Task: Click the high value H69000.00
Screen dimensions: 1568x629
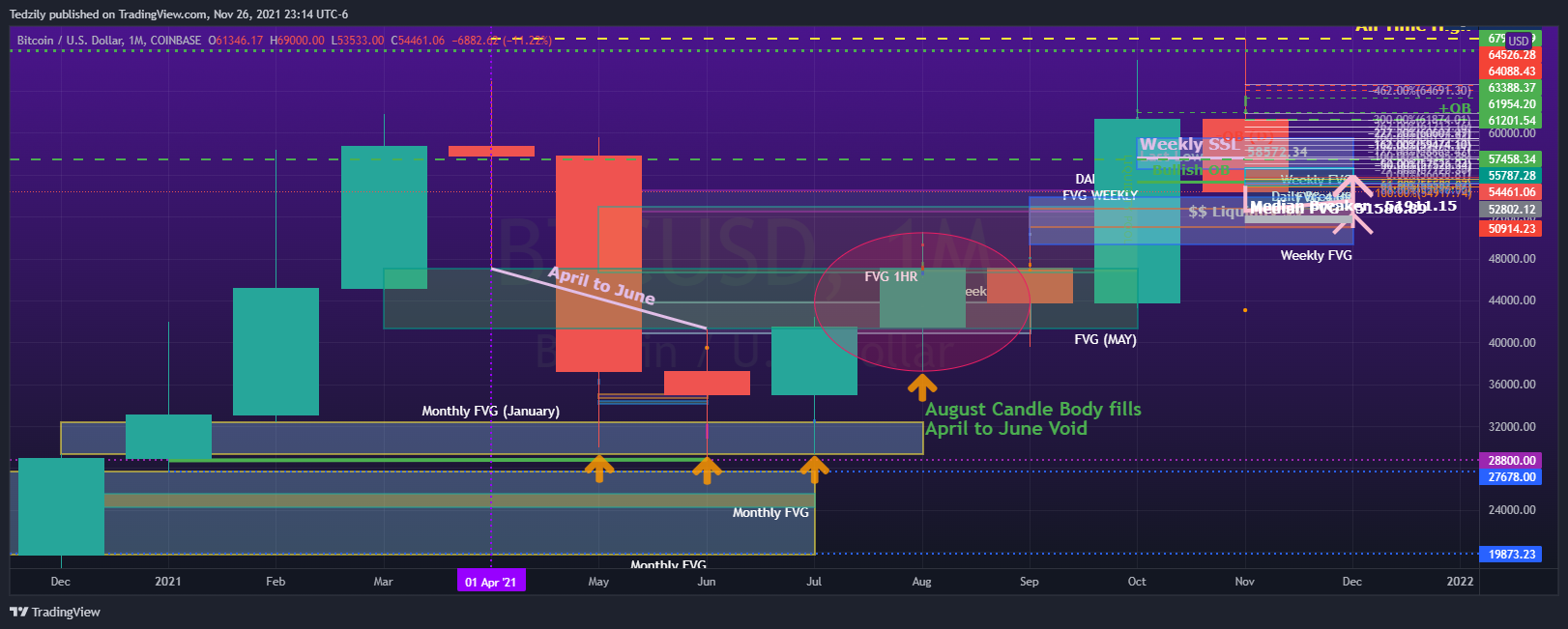Action: (297, 41)
